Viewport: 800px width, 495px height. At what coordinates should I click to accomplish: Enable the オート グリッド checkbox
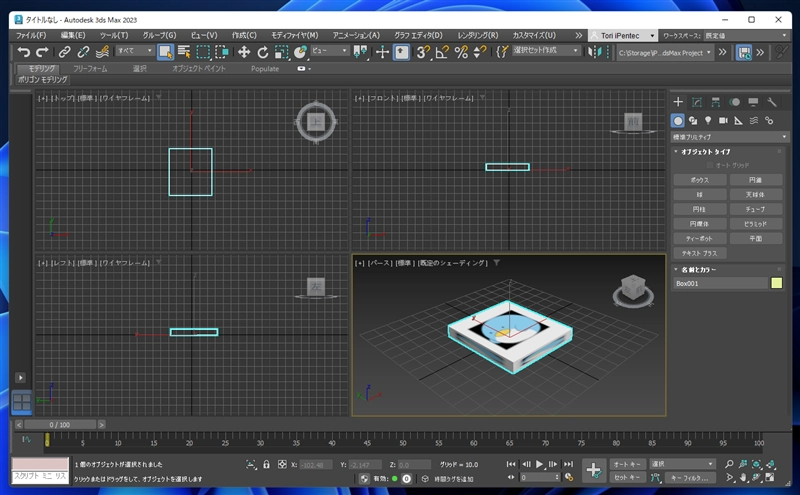[710, 165]
